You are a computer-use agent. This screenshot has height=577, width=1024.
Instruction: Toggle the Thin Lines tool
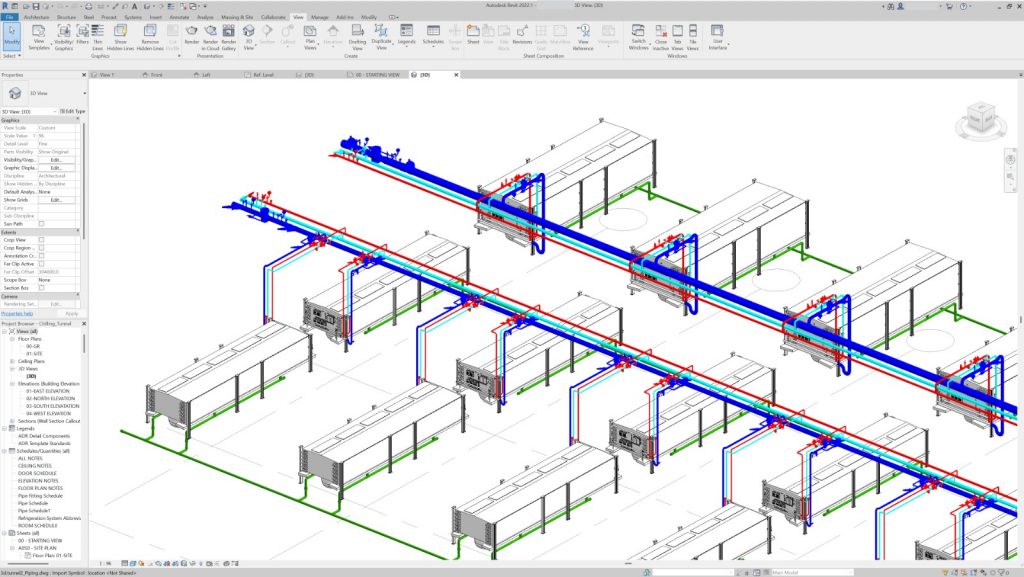(97, 37)
